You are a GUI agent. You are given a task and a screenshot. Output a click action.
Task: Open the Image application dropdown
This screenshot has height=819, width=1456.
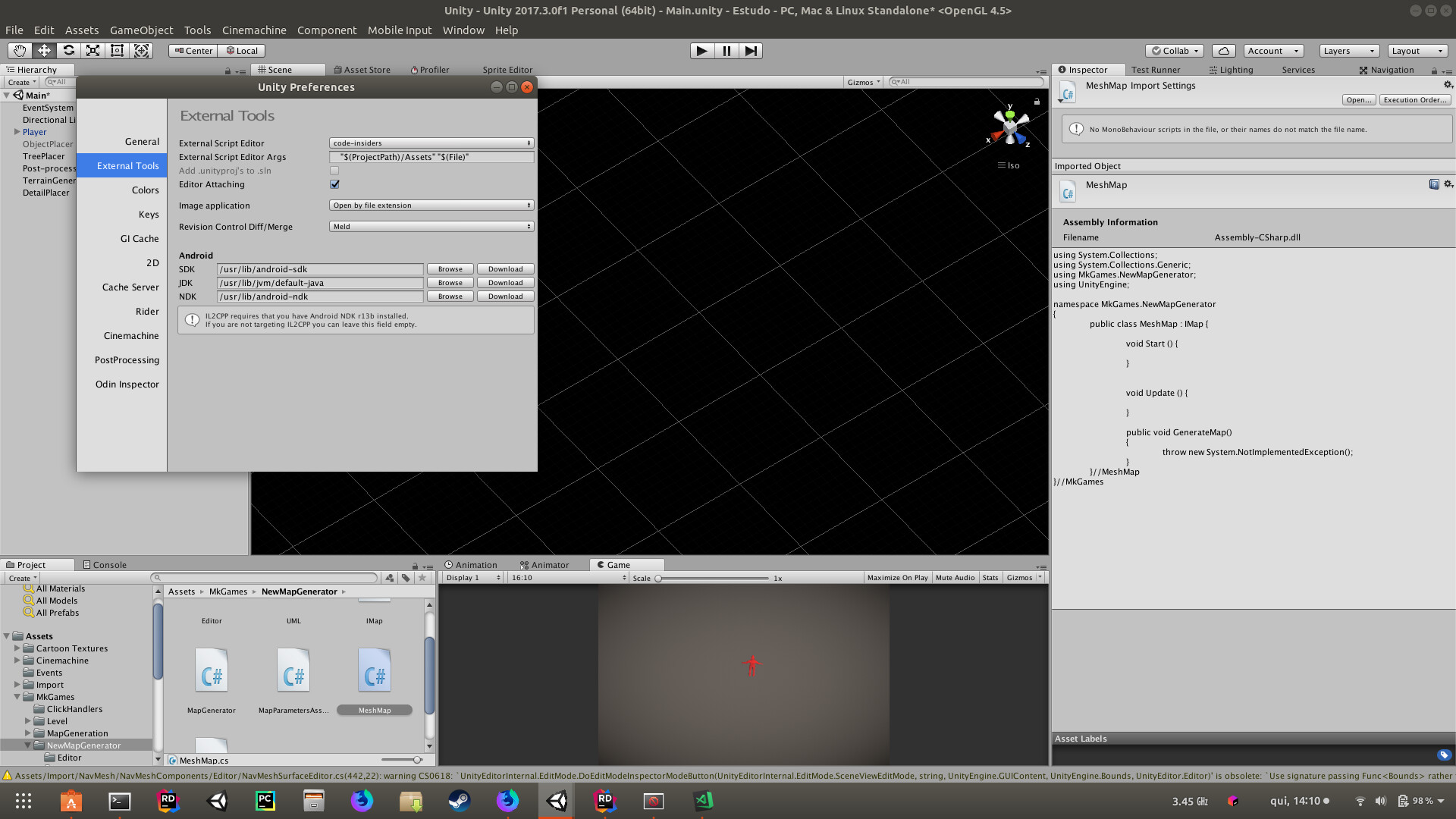[x=431, y=205]
